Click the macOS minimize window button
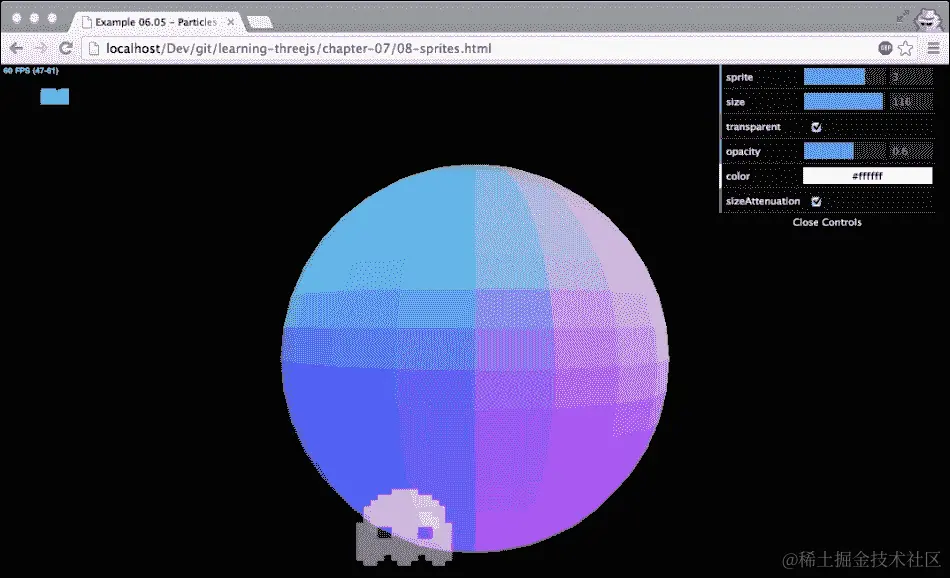This screenshot has width=950, height=578. pyautogui.click(x=35, y=18)
